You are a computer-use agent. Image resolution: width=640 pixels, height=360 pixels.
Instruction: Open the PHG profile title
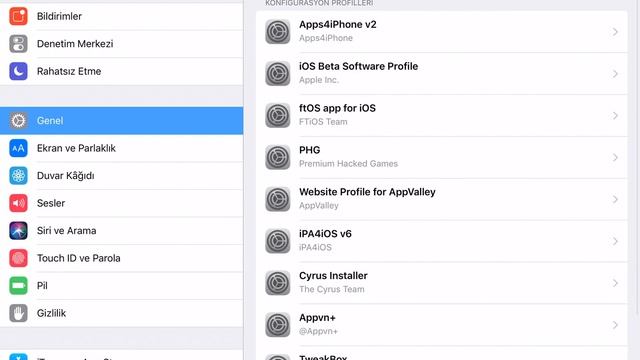click(x=309, y=150)
